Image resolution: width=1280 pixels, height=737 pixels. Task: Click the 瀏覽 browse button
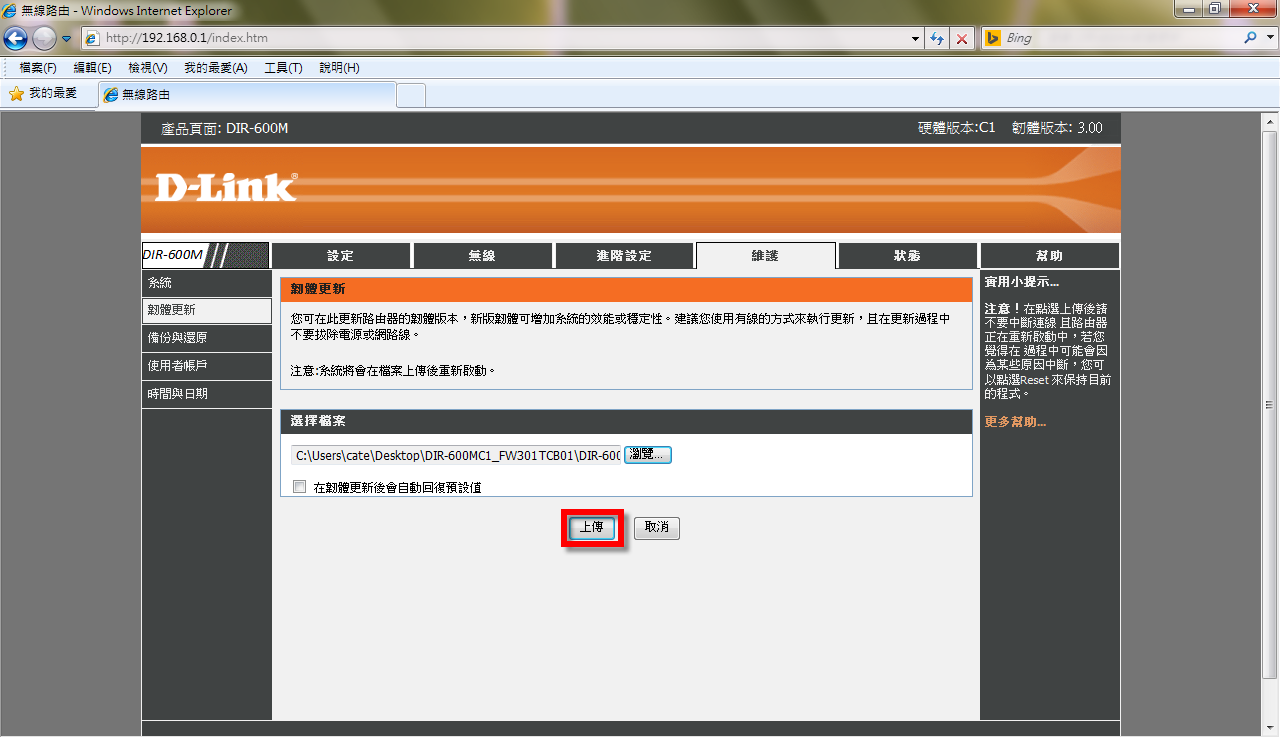648,455
